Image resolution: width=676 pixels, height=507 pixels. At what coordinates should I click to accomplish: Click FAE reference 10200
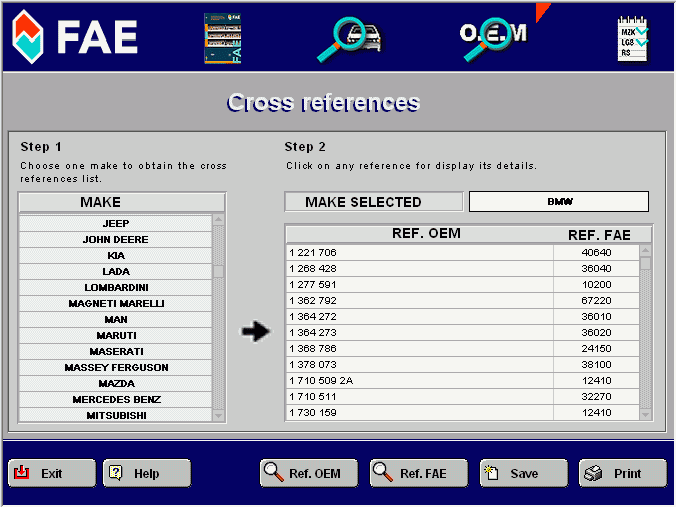(x=596, y=284)
